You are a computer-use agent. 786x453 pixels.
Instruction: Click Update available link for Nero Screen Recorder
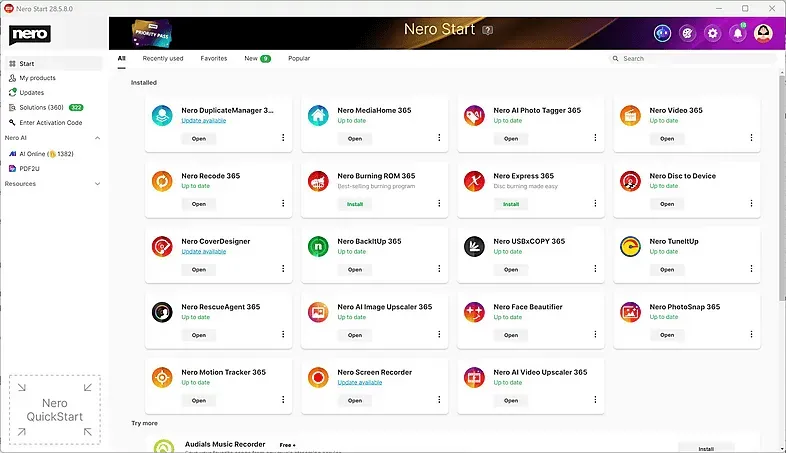pos(360,382)
